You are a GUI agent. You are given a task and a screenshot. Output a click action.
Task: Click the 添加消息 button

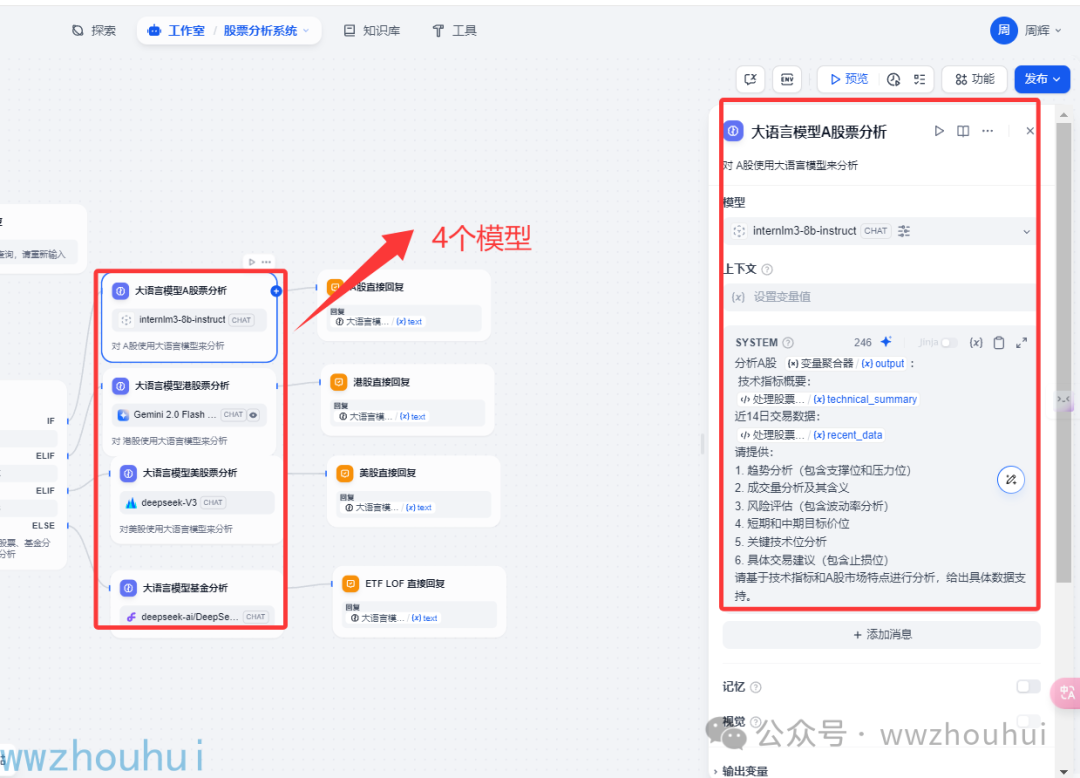pyautogui.click(x=881, y=634)
